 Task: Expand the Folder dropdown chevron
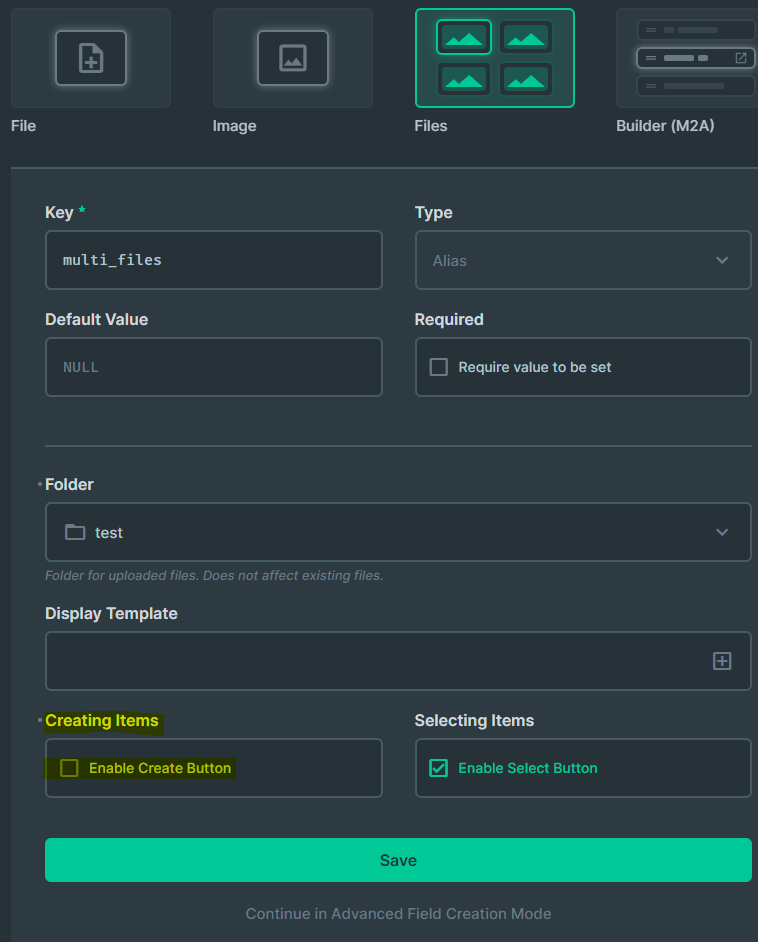[x=722, y=532]
